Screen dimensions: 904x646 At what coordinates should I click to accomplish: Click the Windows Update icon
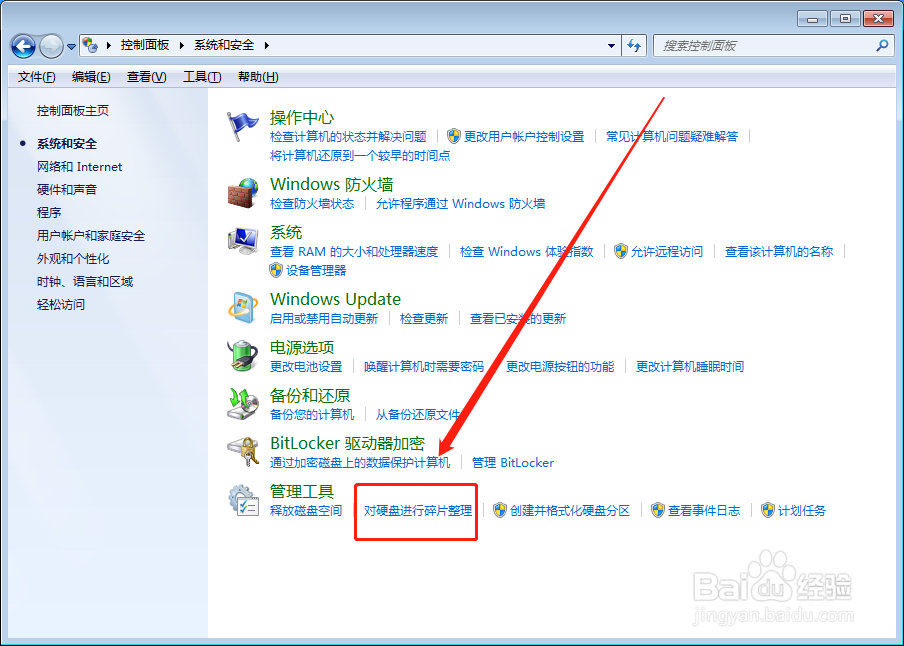243,308
